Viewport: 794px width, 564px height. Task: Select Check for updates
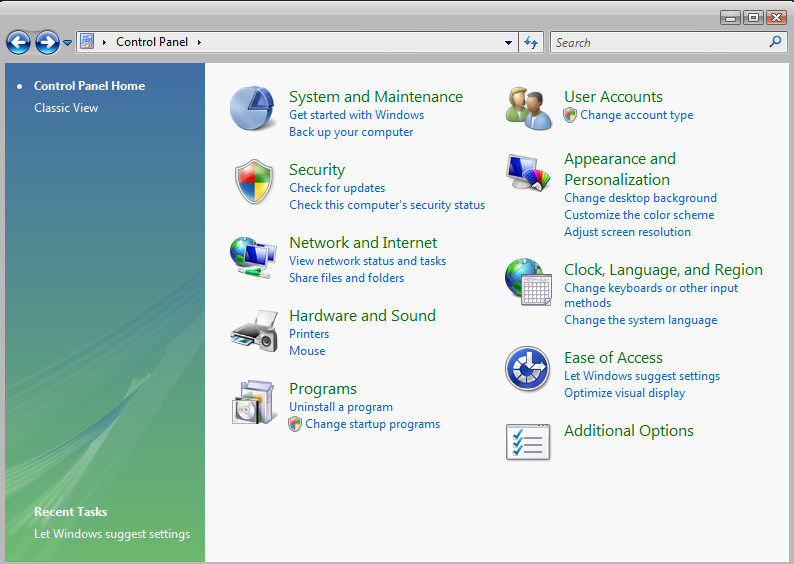[x=337, y=188]
